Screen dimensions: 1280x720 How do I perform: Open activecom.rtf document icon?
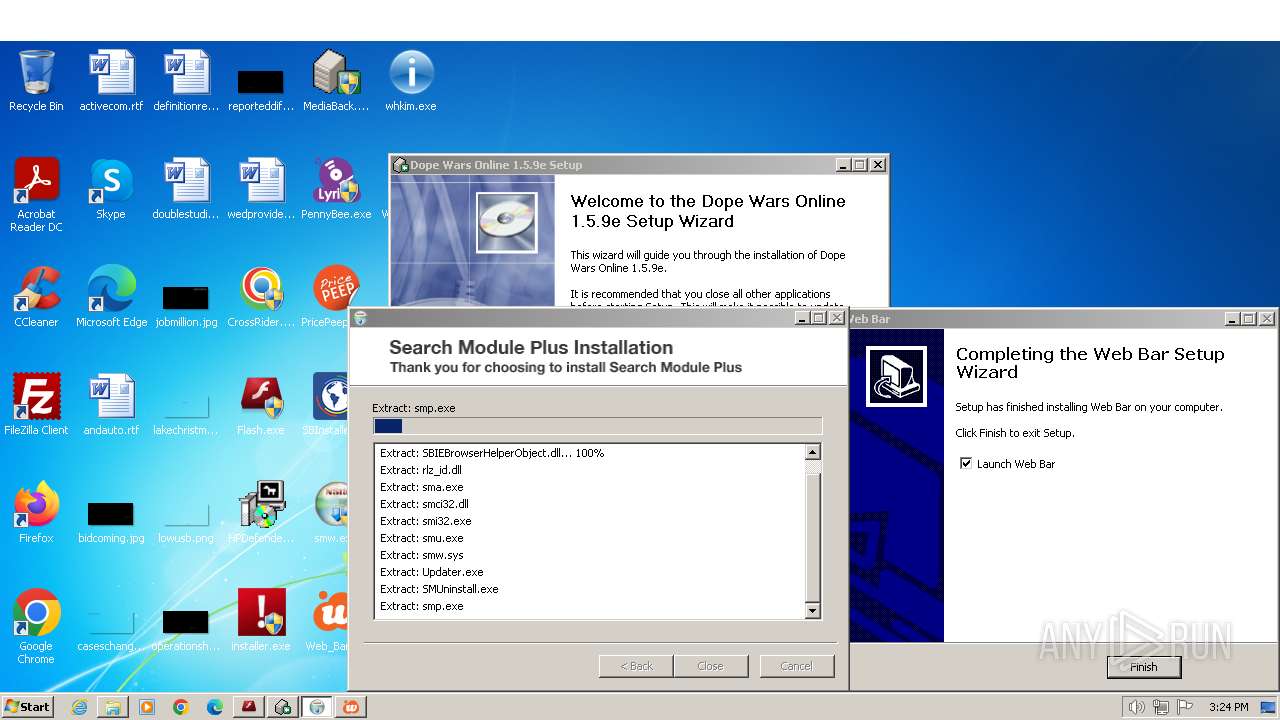(x=111, y=81)
